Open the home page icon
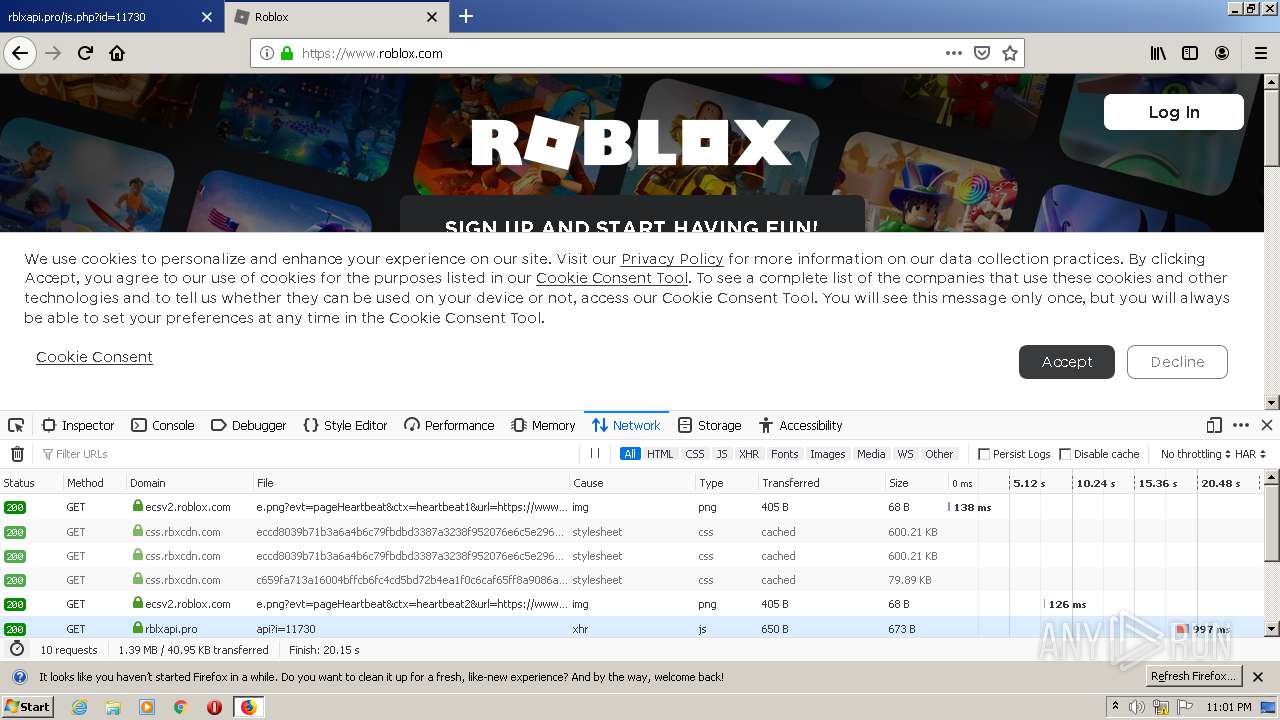The image size is (1280, 720). tap(117, 53)
